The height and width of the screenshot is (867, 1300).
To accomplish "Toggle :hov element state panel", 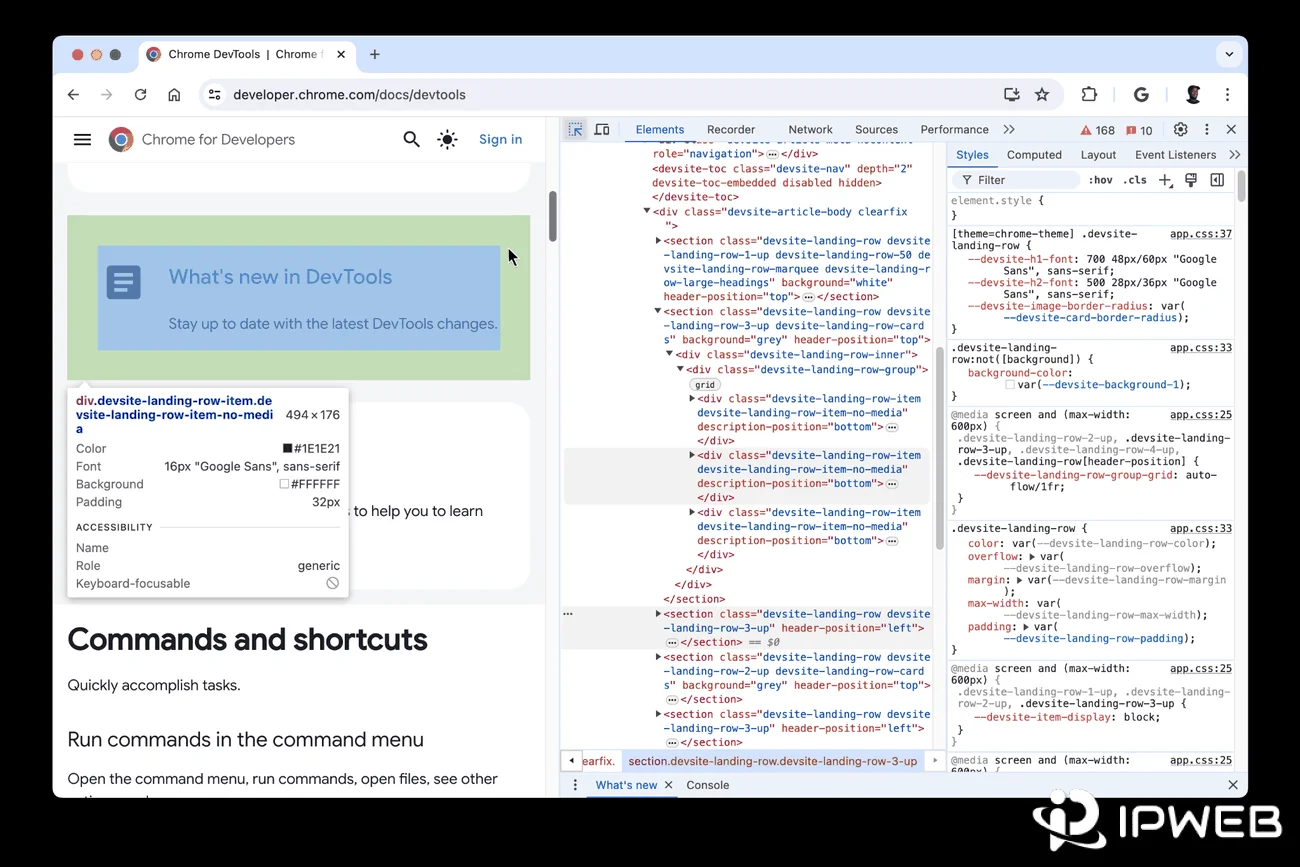I will pos(1100,180).
